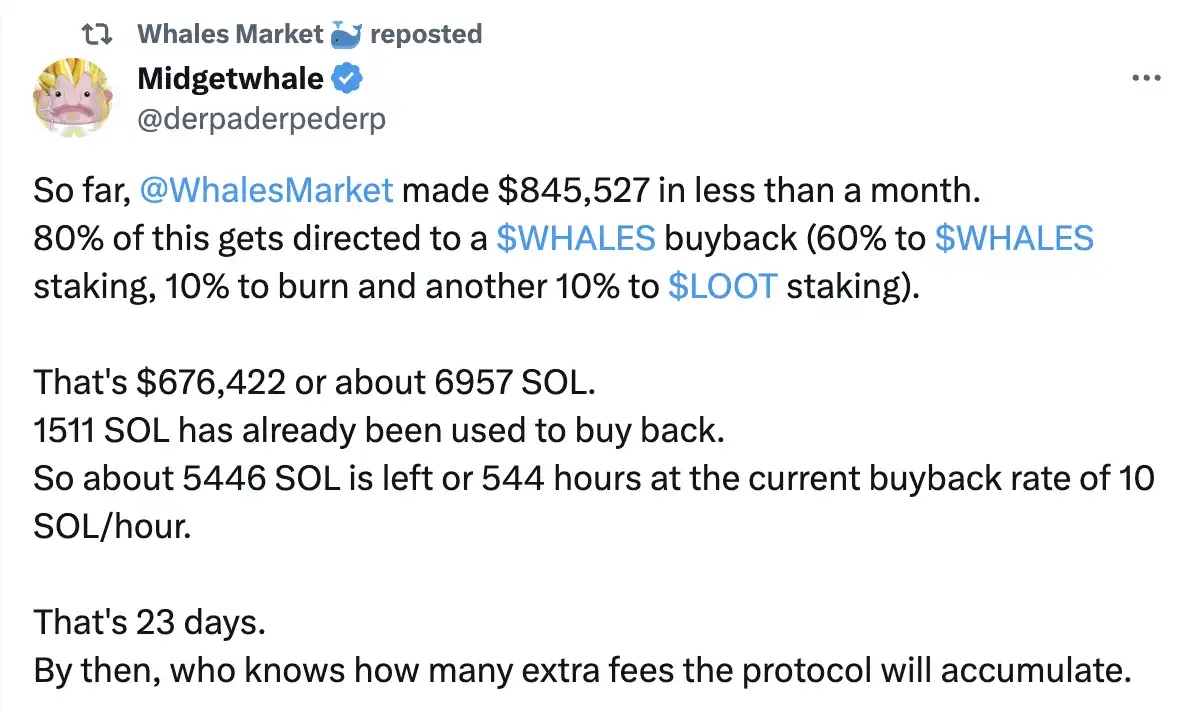Click the 'reposted' label text
This screenshot has width=1196, height=712.
[426, 34]
